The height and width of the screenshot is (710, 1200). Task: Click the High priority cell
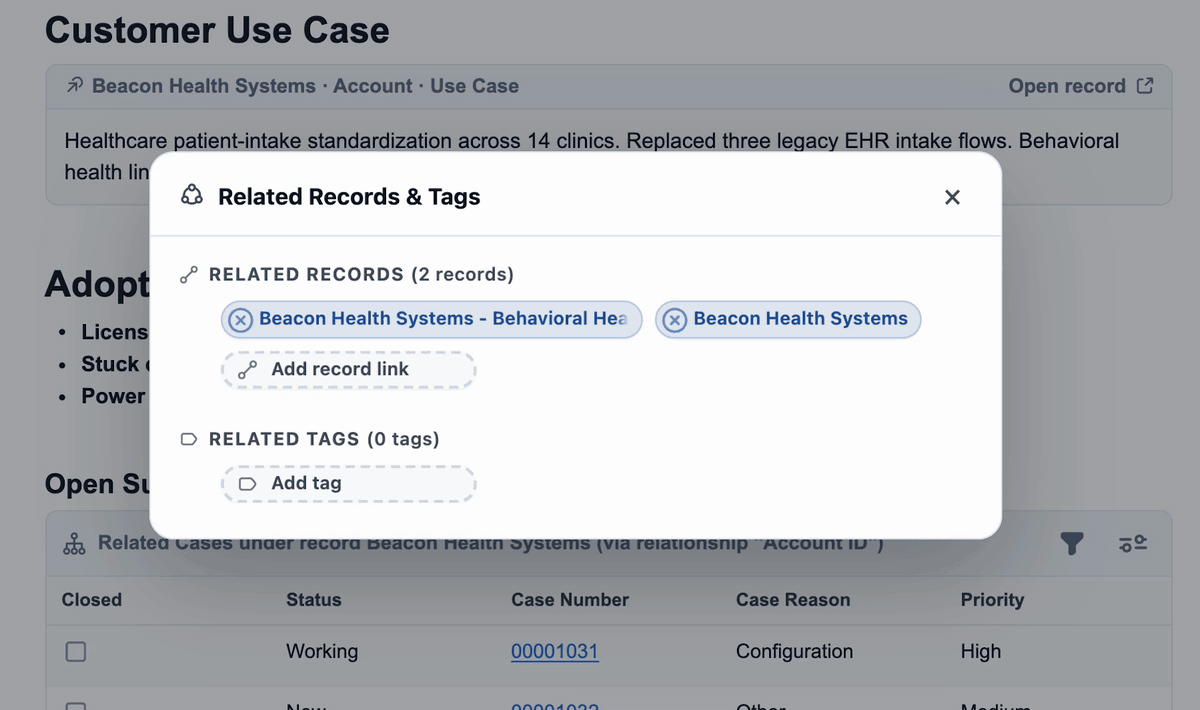981,652
